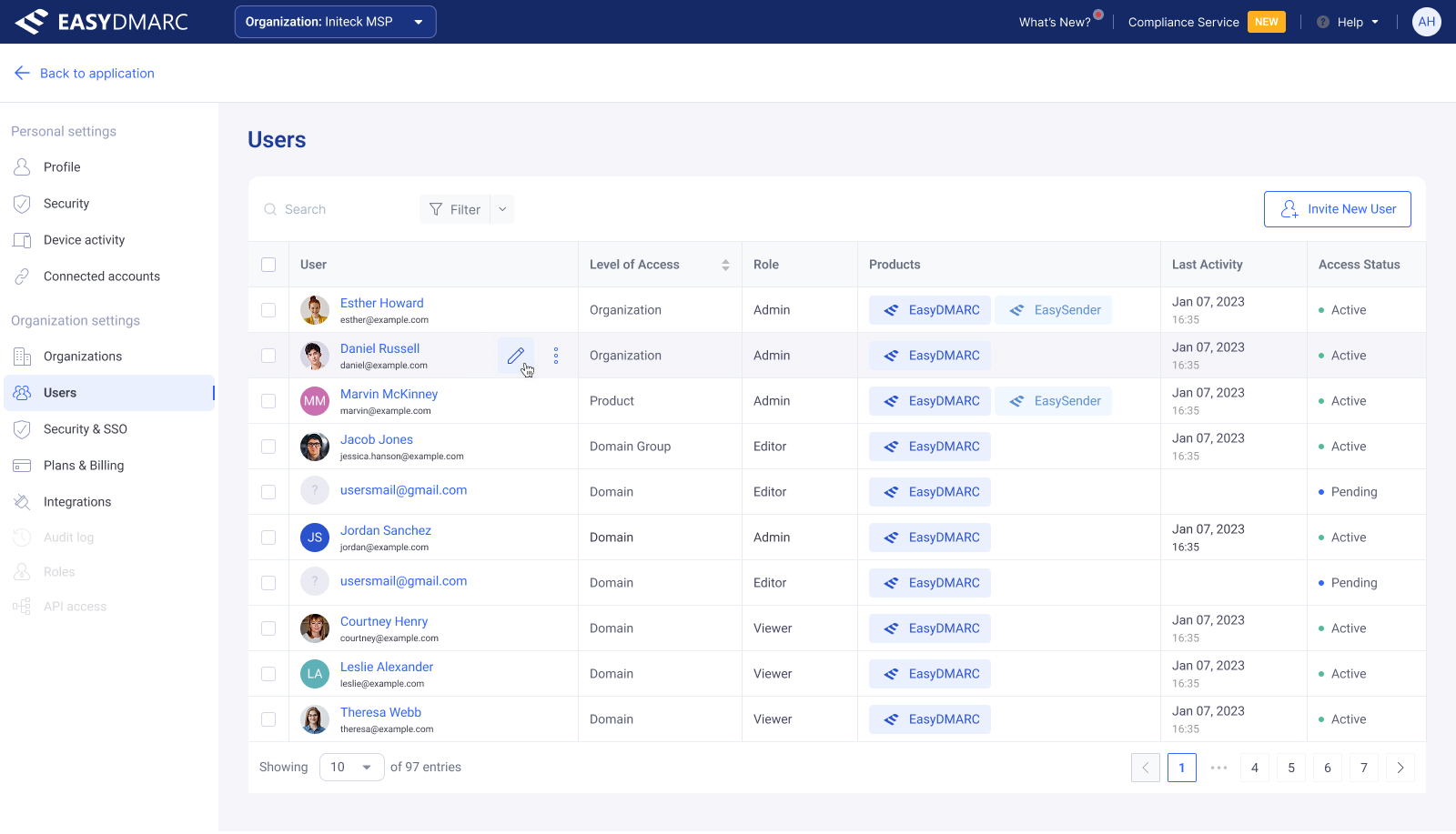Click EasySender badge in Marvin McKinney row

[1053, 401]
